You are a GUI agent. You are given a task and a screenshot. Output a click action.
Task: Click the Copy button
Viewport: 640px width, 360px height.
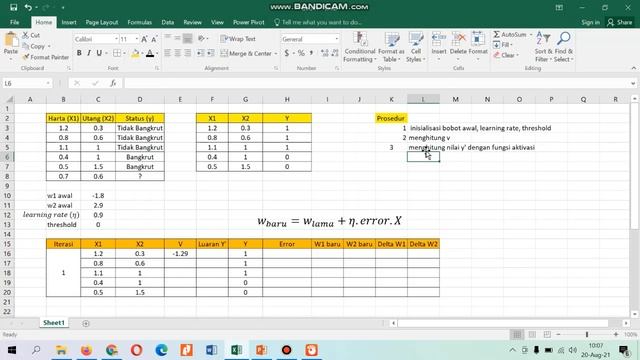tap(34, 46)
